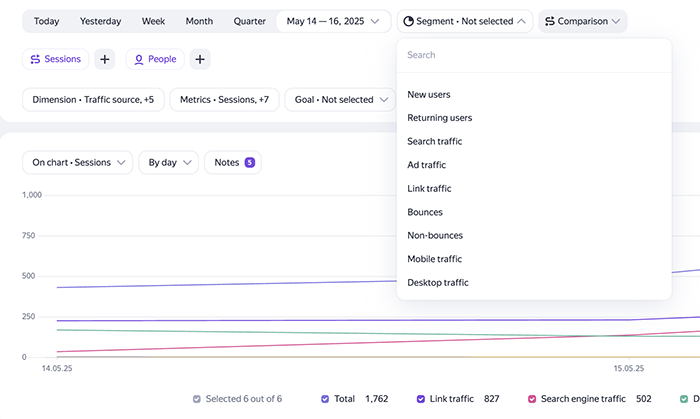
Task: Open the By day grouping dropdown
Action: click(168, 162)
